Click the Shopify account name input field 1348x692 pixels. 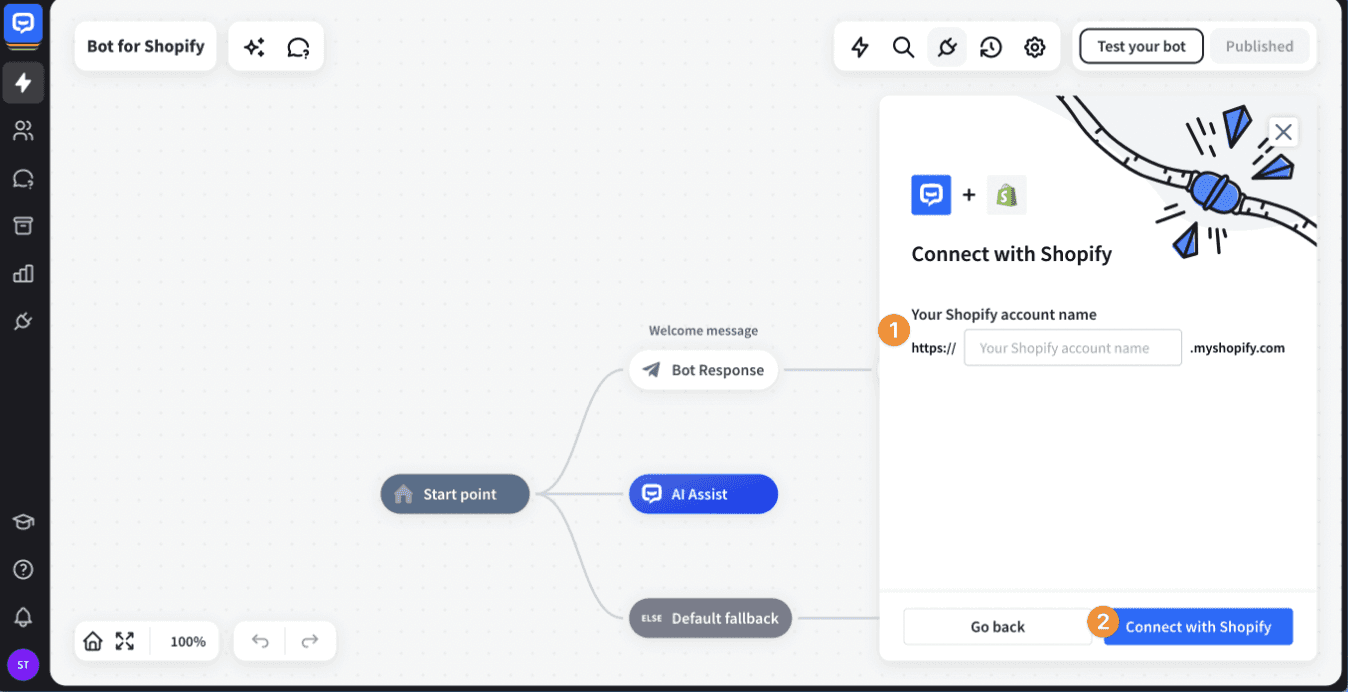click(1072, 348)
